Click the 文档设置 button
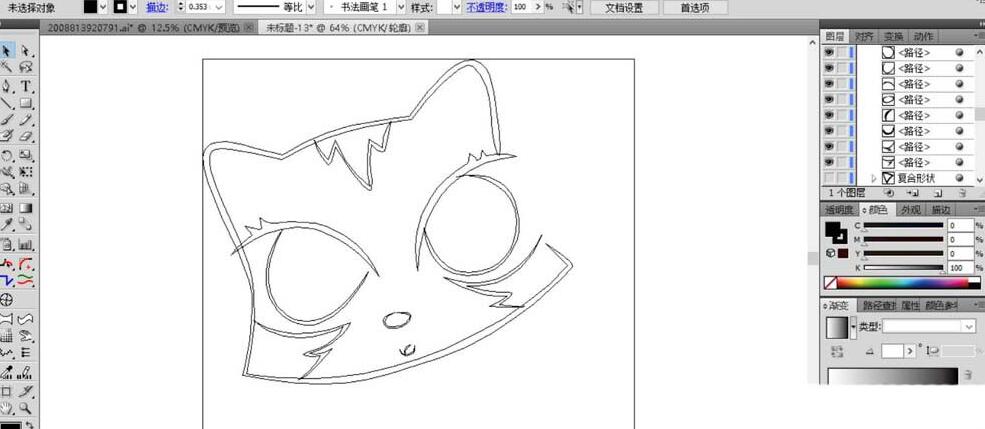The height and width of the screenshot is (429, 985). click(624, 8)
